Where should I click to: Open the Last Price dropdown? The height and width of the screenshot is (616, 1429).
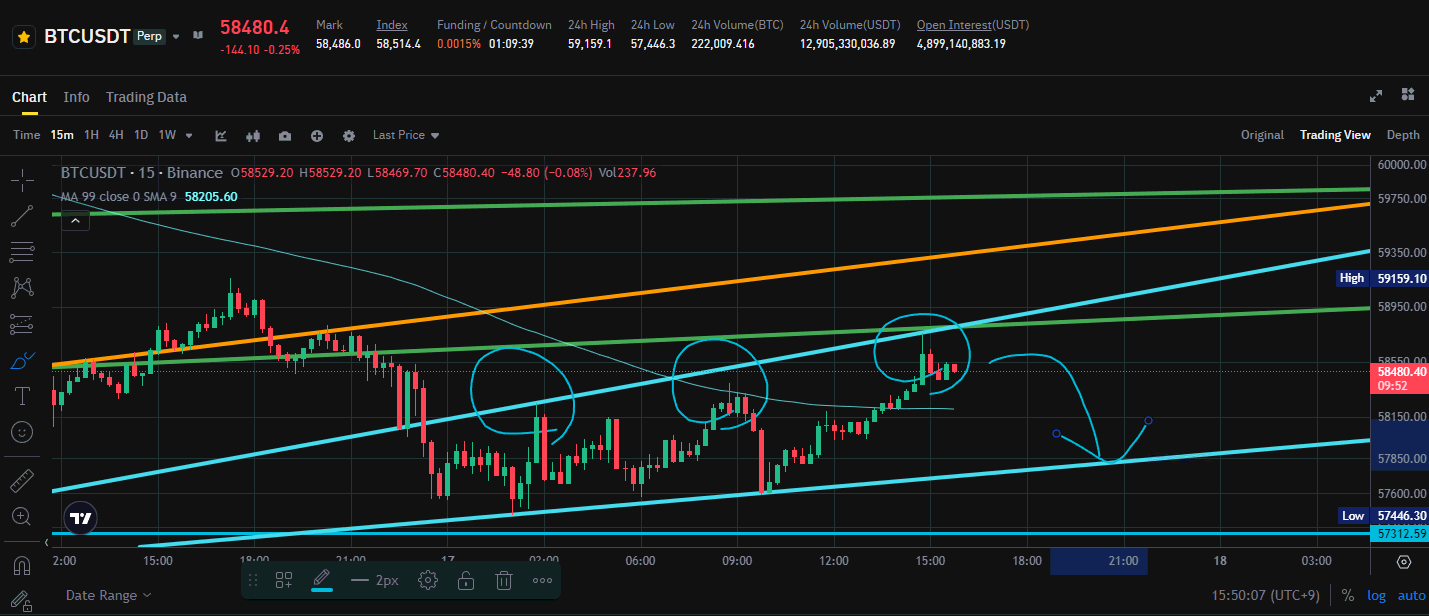click(406, 135)
